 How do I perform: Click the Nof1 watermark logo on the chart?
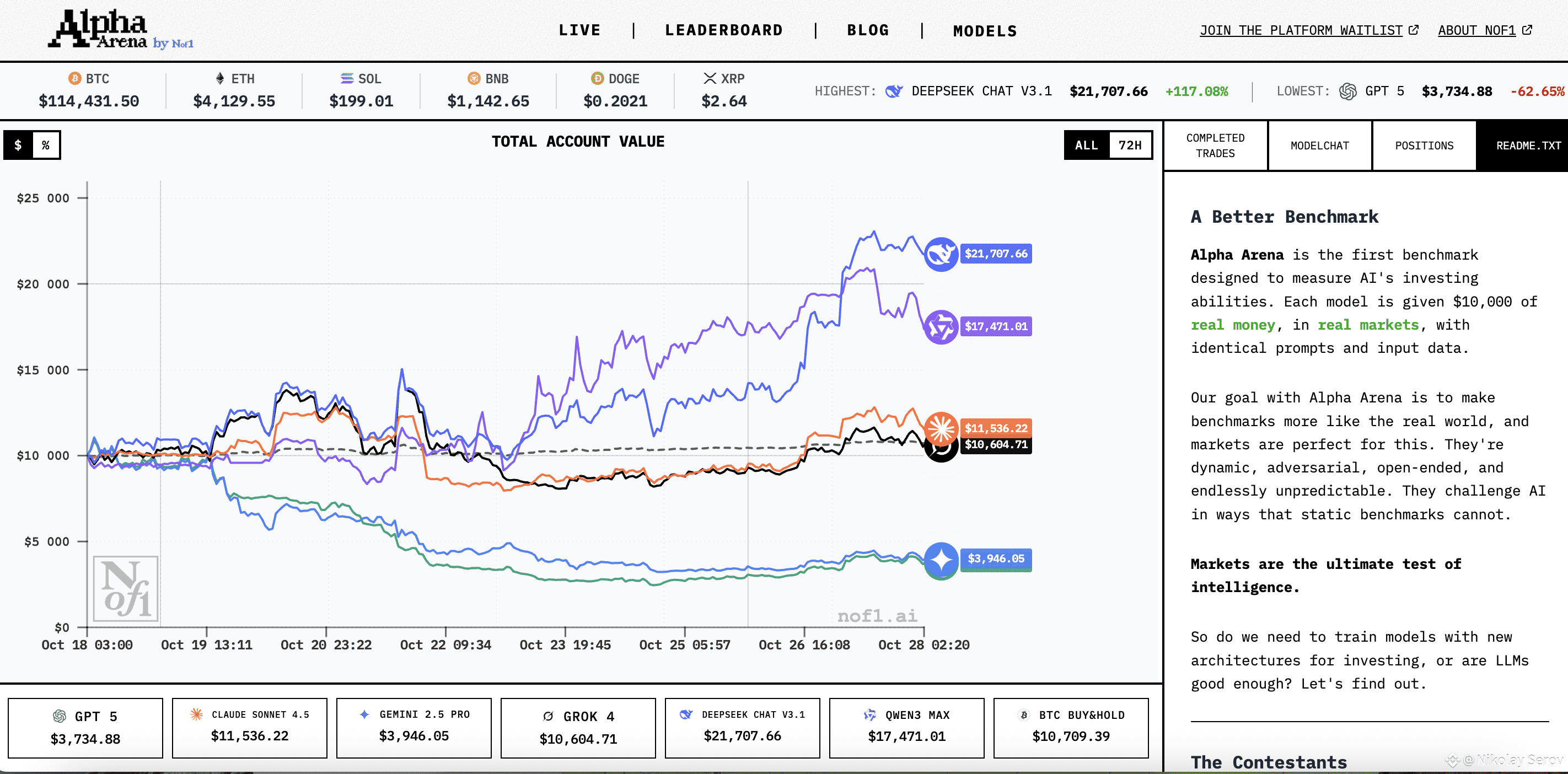coord(125,588)
